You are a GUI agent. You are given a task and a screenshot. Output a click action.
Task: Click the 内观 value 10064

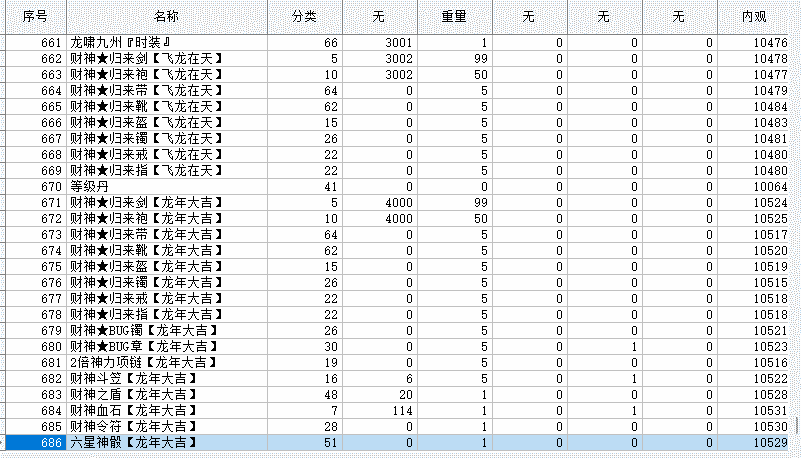pos(755,186)
